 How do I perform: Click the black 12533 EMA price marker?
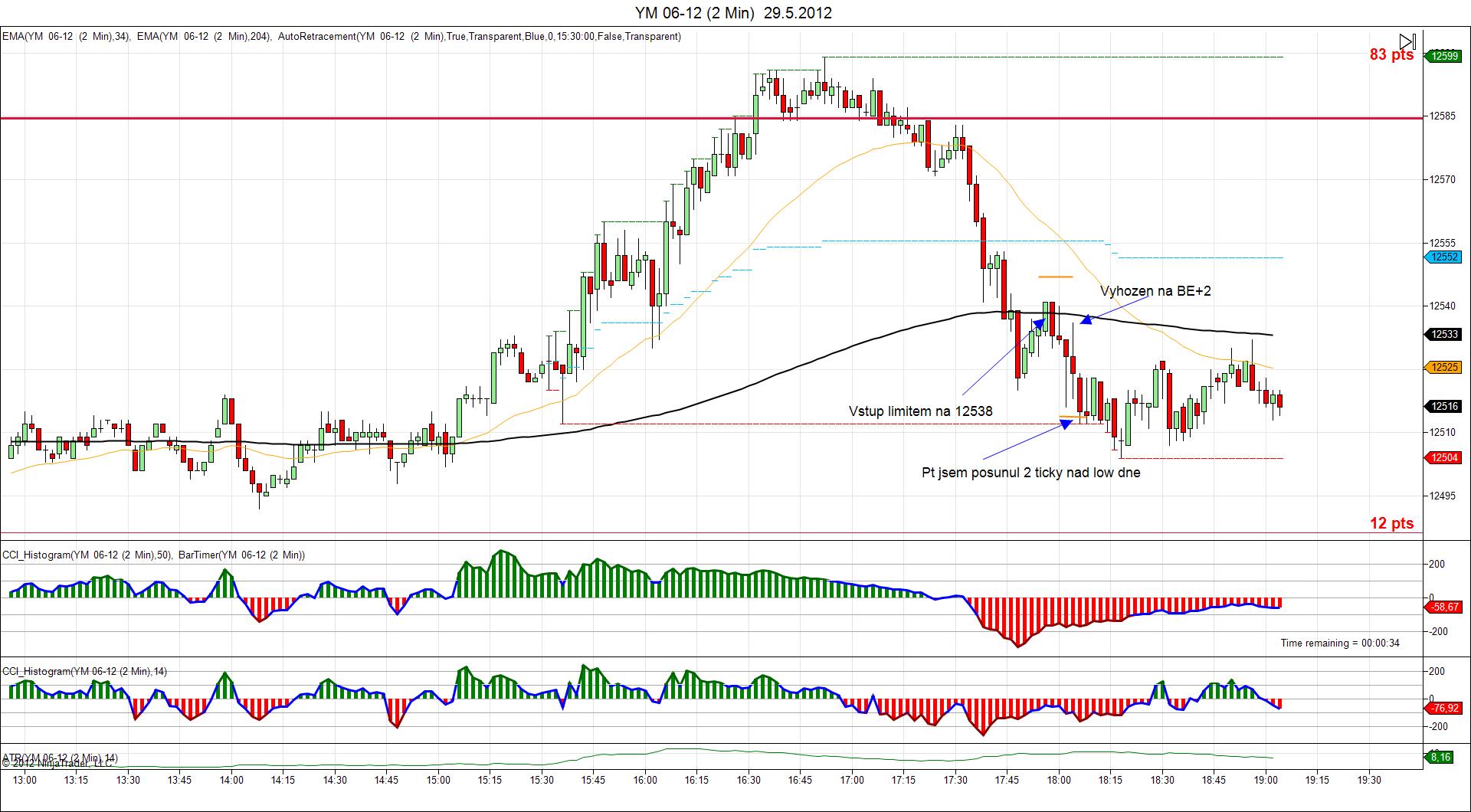click(1443, 334)
